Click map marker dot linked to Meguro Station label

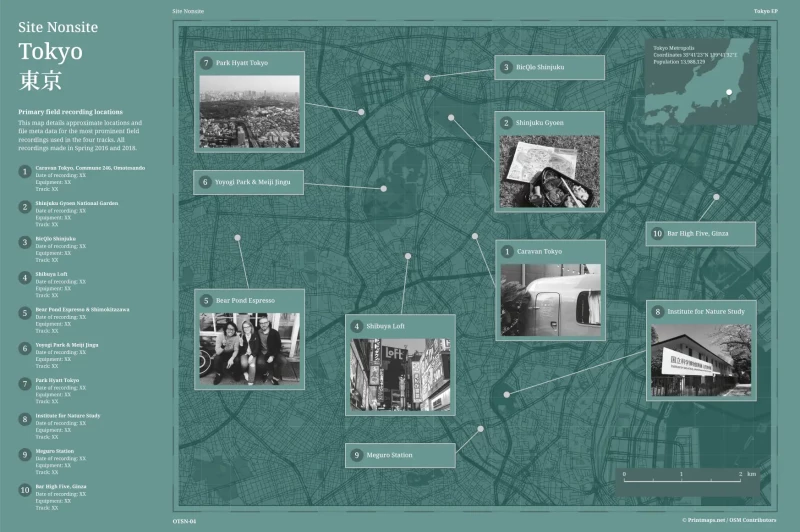[x=480, y=429]
